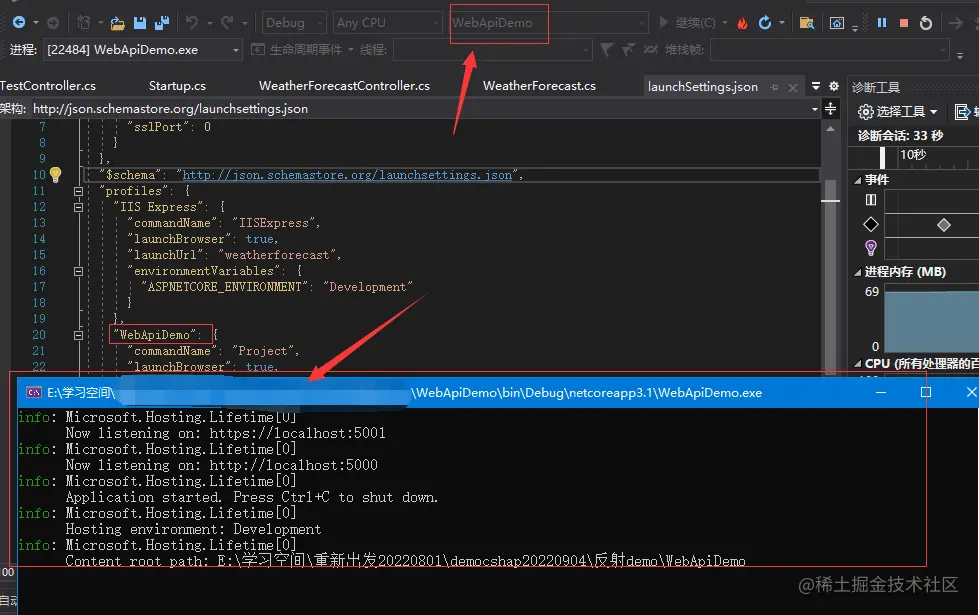This screenshot has width=979, height=615.
Task: Click the thread filter funnel icon
Action: pyautogui.click(x=606, y=49)
